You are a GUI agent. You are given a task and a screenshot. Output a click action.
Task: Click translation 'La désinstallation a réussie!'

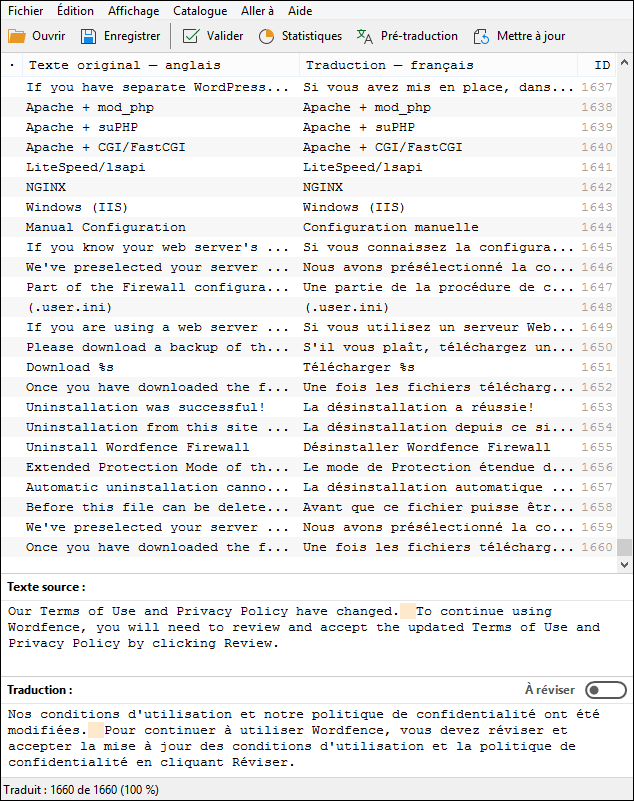click(418, 407)
